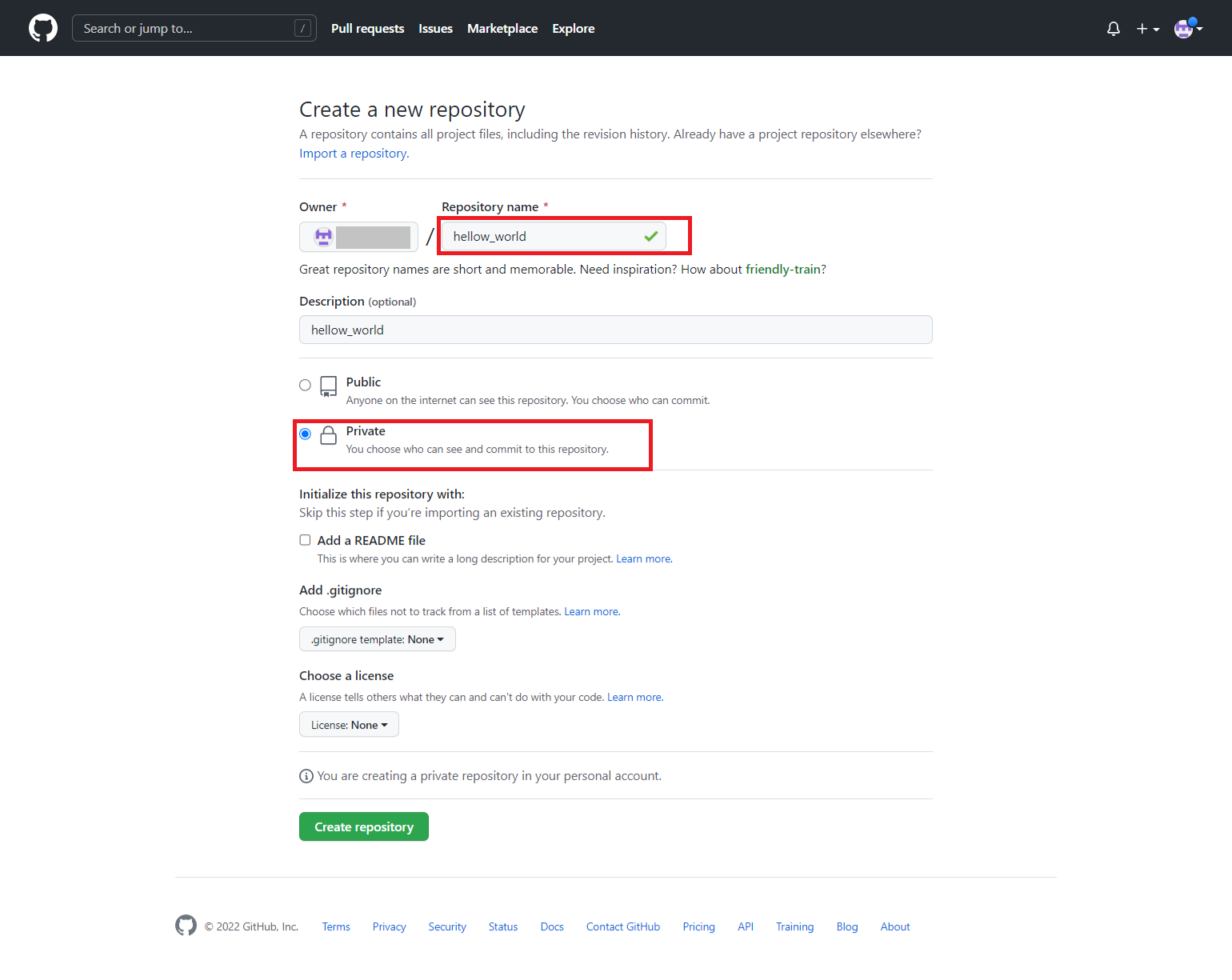This screenshot has height=980, width=1232.
Task: Click the GitHub Octocat logo in header
Action: tap(43, 28)
